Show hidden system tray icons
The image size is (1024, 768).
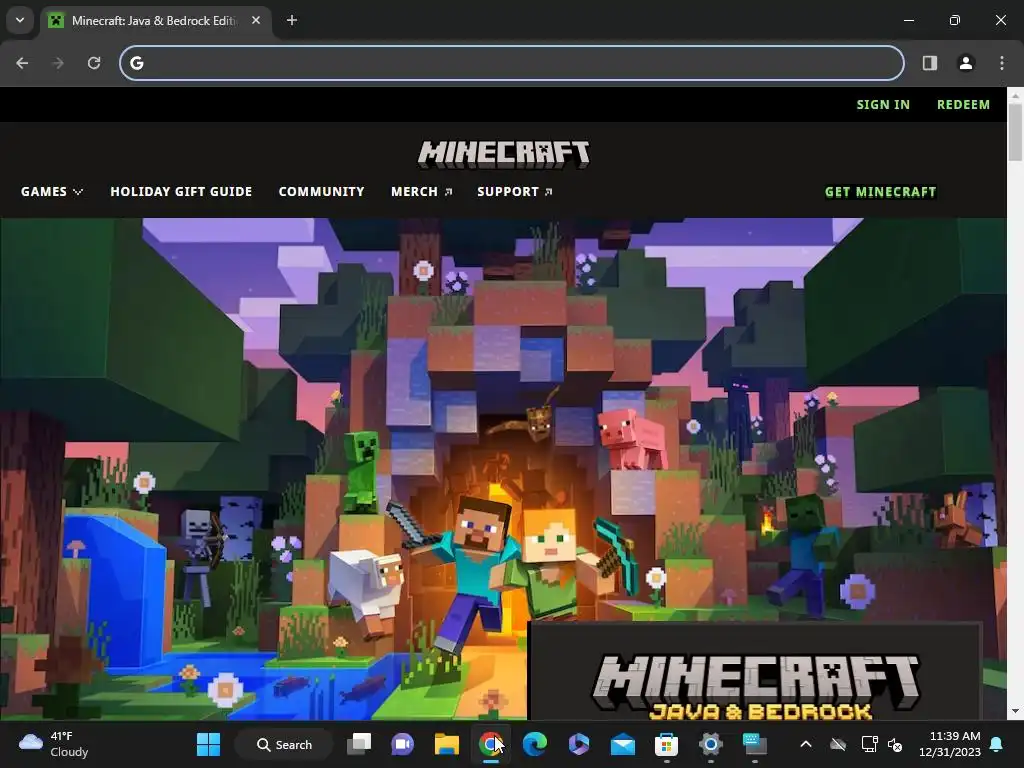806,744
